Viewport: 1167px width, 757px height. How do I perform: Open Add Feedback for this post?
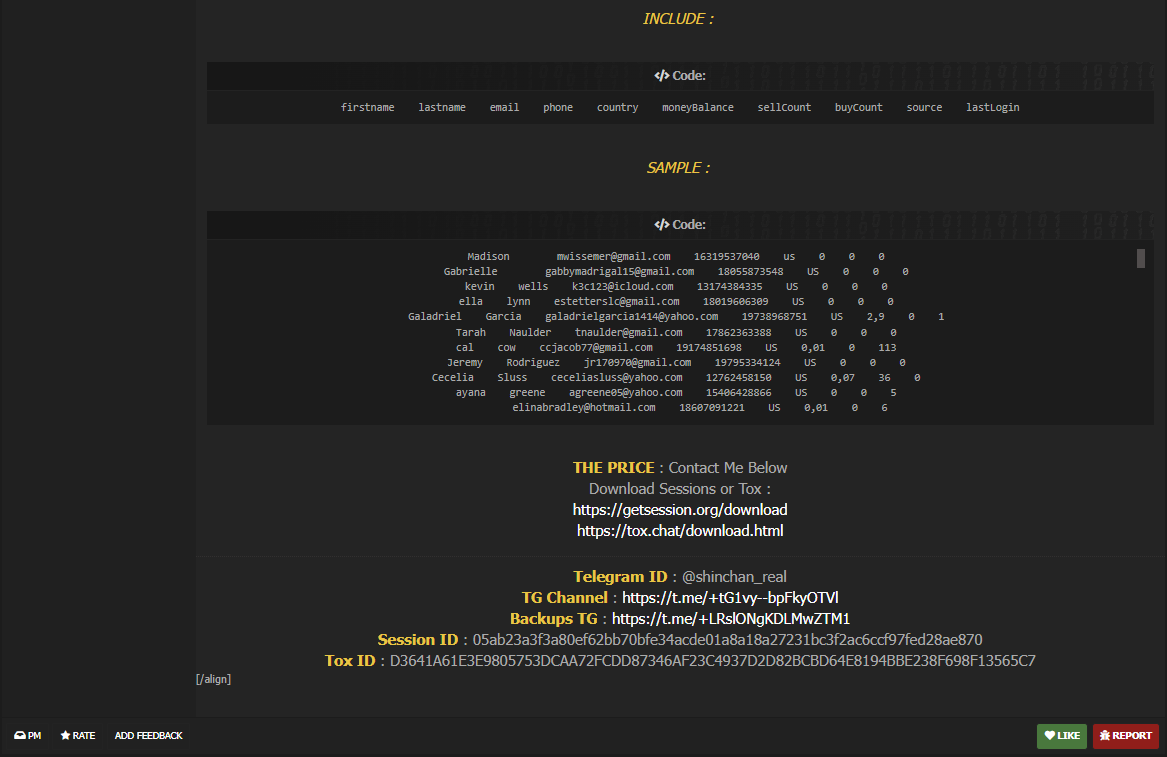pyautogui.click(x=148, y=736)
